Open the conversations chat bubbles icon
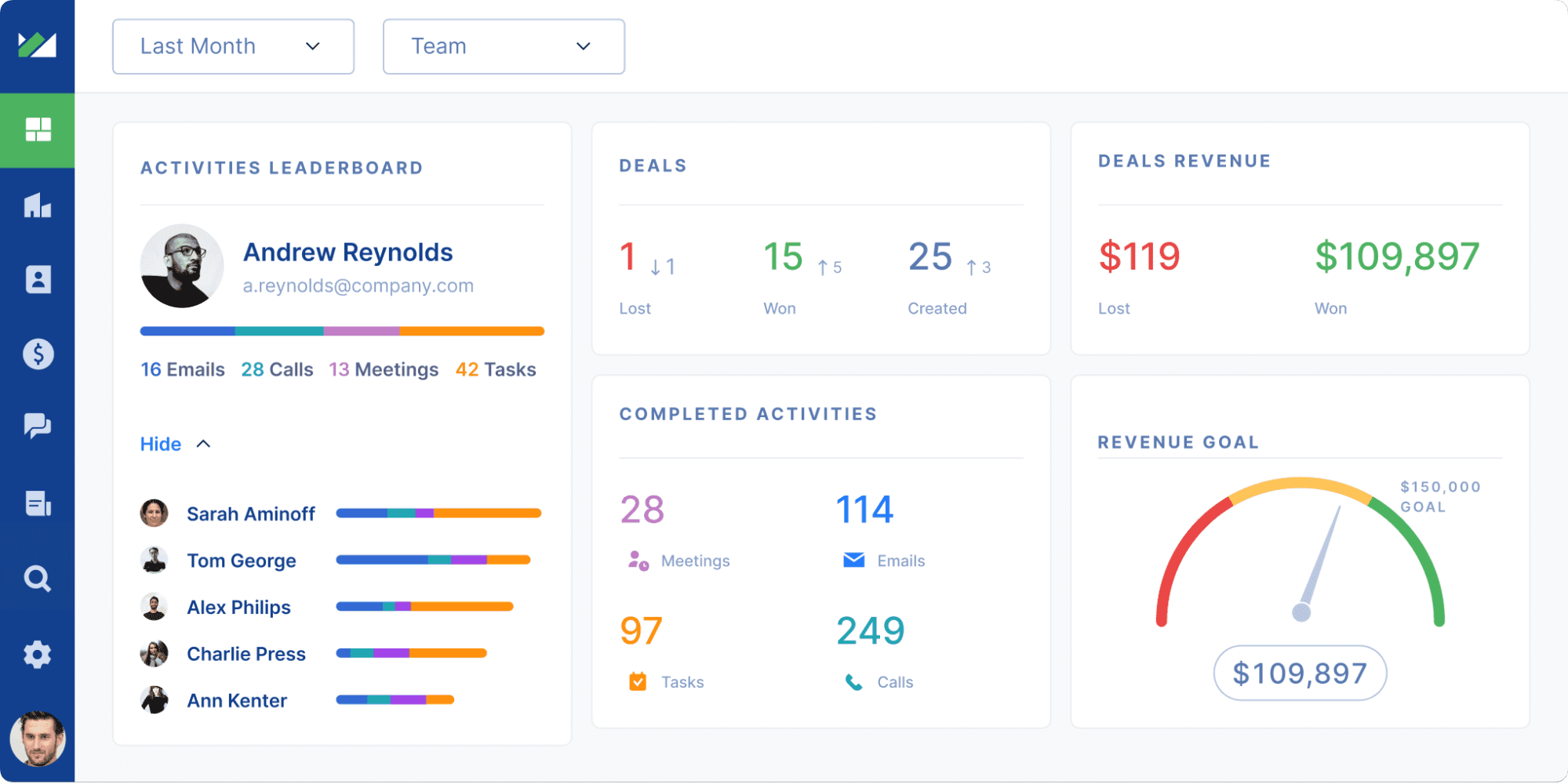The image size is (1568, 784). (38, 426)
